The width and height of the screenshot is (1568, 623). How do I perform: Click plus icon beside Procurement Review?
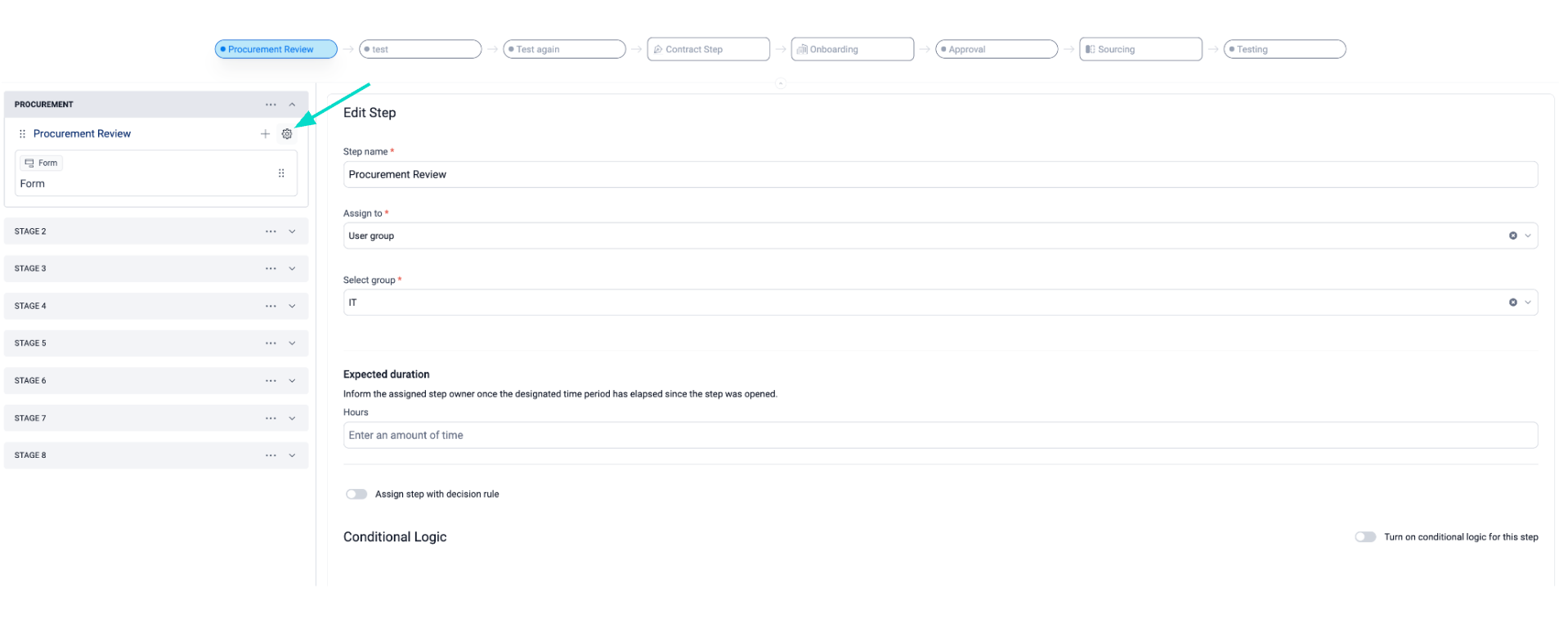coord(265,134)
